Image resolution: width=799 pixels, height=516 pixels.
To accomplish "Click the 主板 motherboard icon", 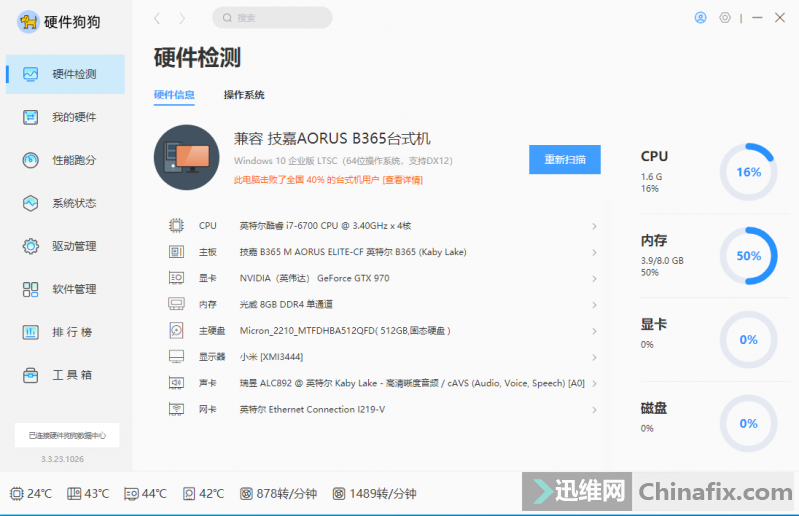I will pyautogui.click(x=176, y=252).
